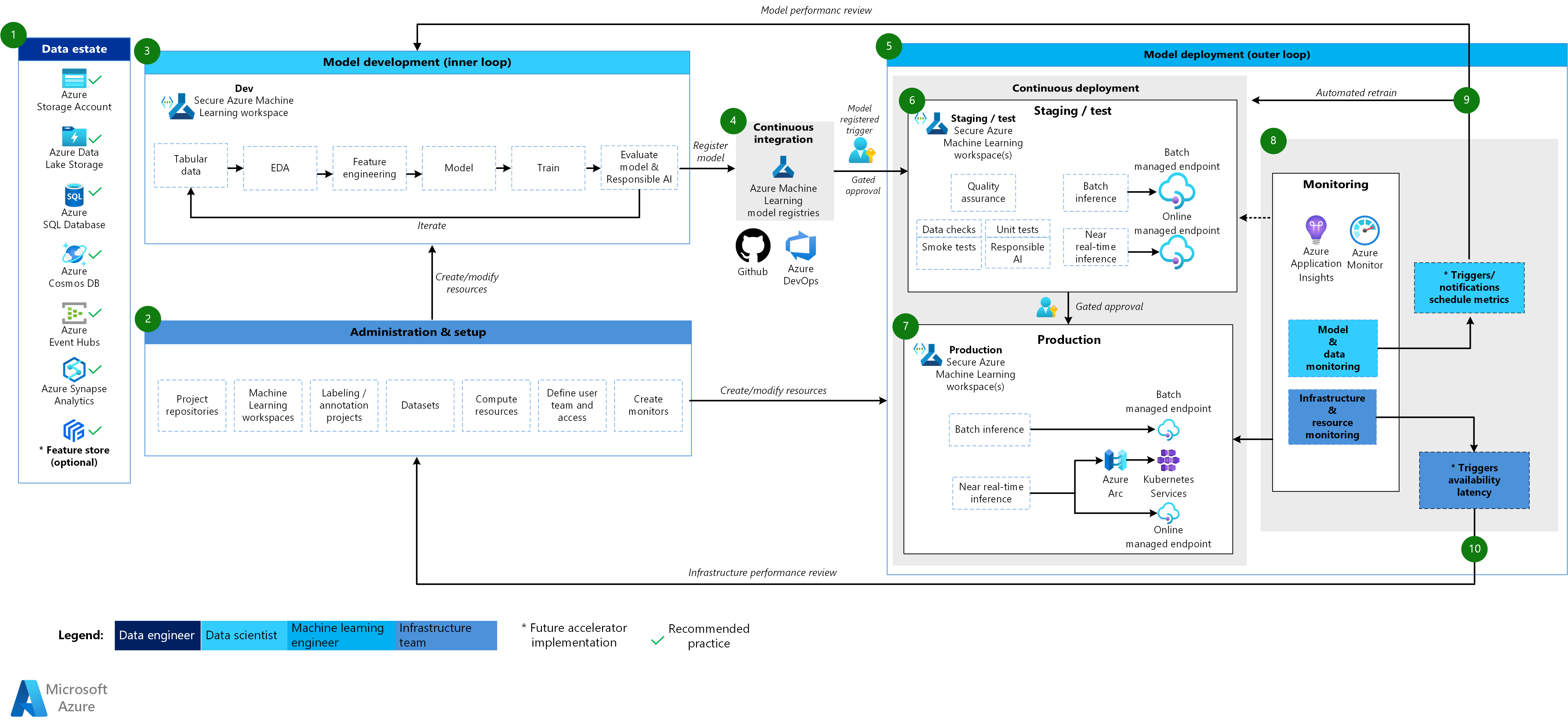This screenshot has height=722, width=1568.
Task: Click the Azure Data Lake Storage icon
Action: [x=74, y=136]
